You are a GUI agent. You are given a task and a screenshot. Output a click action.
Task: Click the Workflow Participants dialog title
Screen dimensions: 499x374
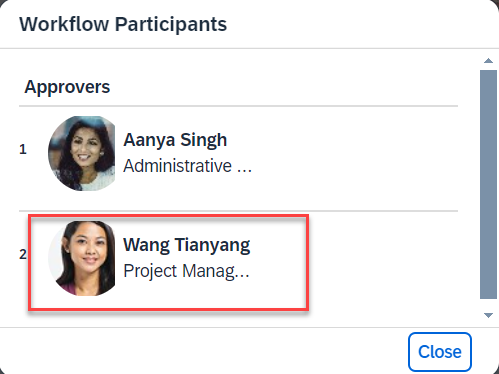[x=123, y=24]
